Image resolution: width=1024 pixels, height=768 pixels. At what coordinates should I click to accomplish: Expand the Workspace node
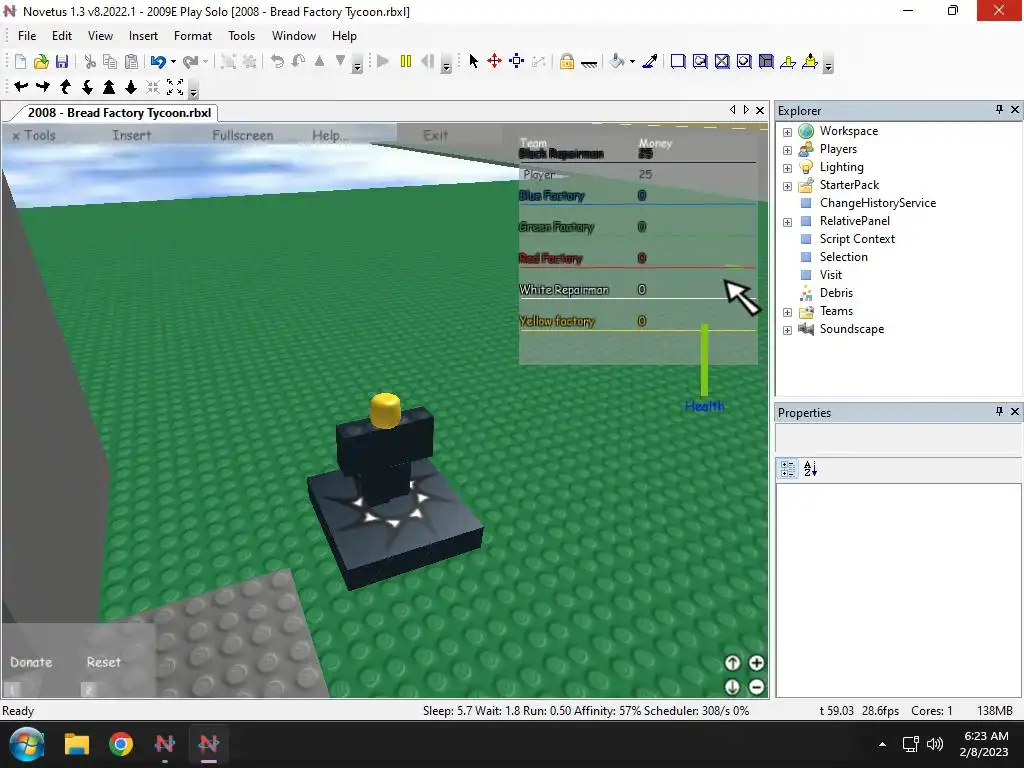pos(787,132)
